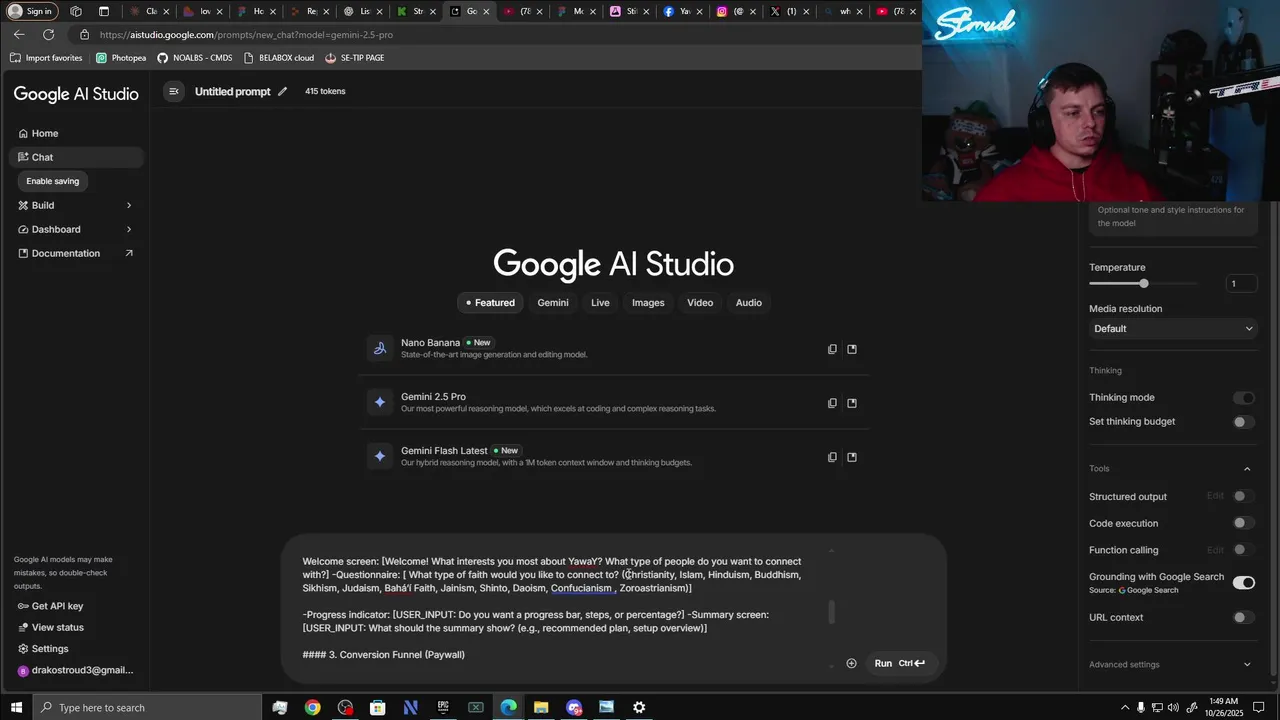This screenshot has width=1280, height=720.
Task: Open Gemini Flash Latest details icon
Action: click(x=852, y=457)
